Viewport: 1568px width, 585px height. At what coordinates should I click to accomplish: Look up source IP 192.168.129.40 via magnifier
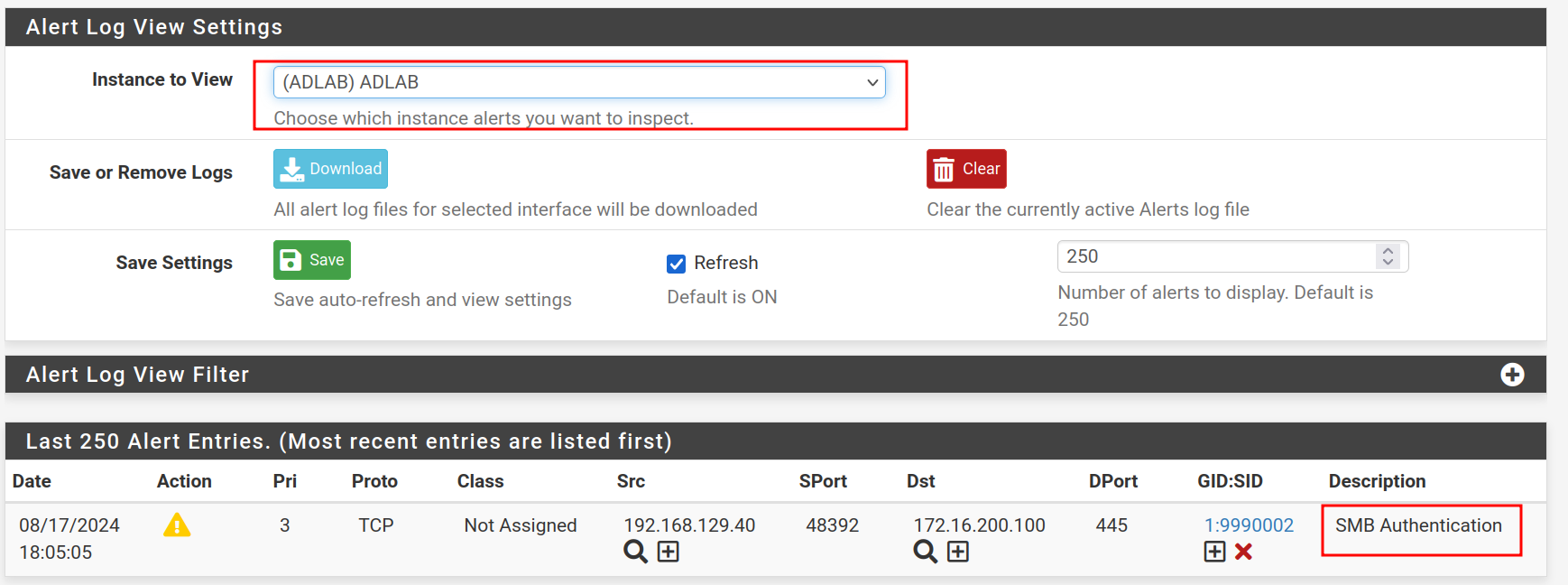(x=635, y=552)
